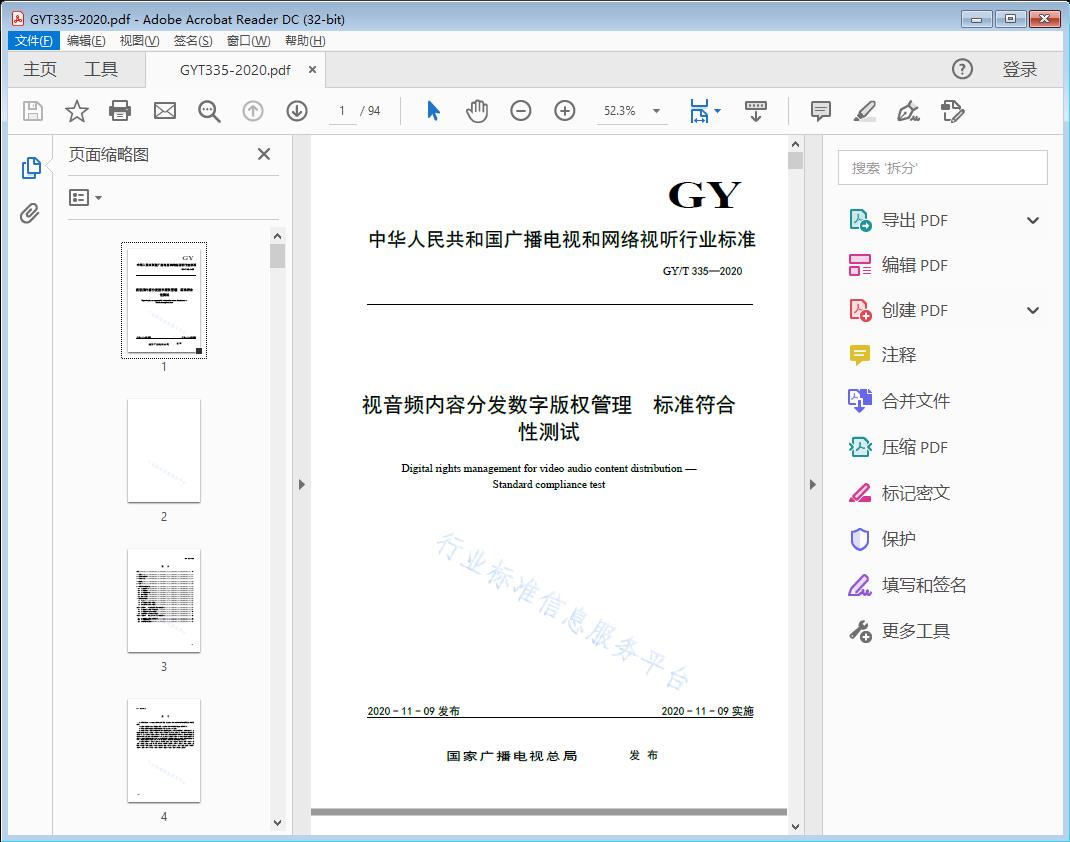Screen dimensions: 1070x842
Task: Switch to the 主页 tab
Action: point(40,69)
